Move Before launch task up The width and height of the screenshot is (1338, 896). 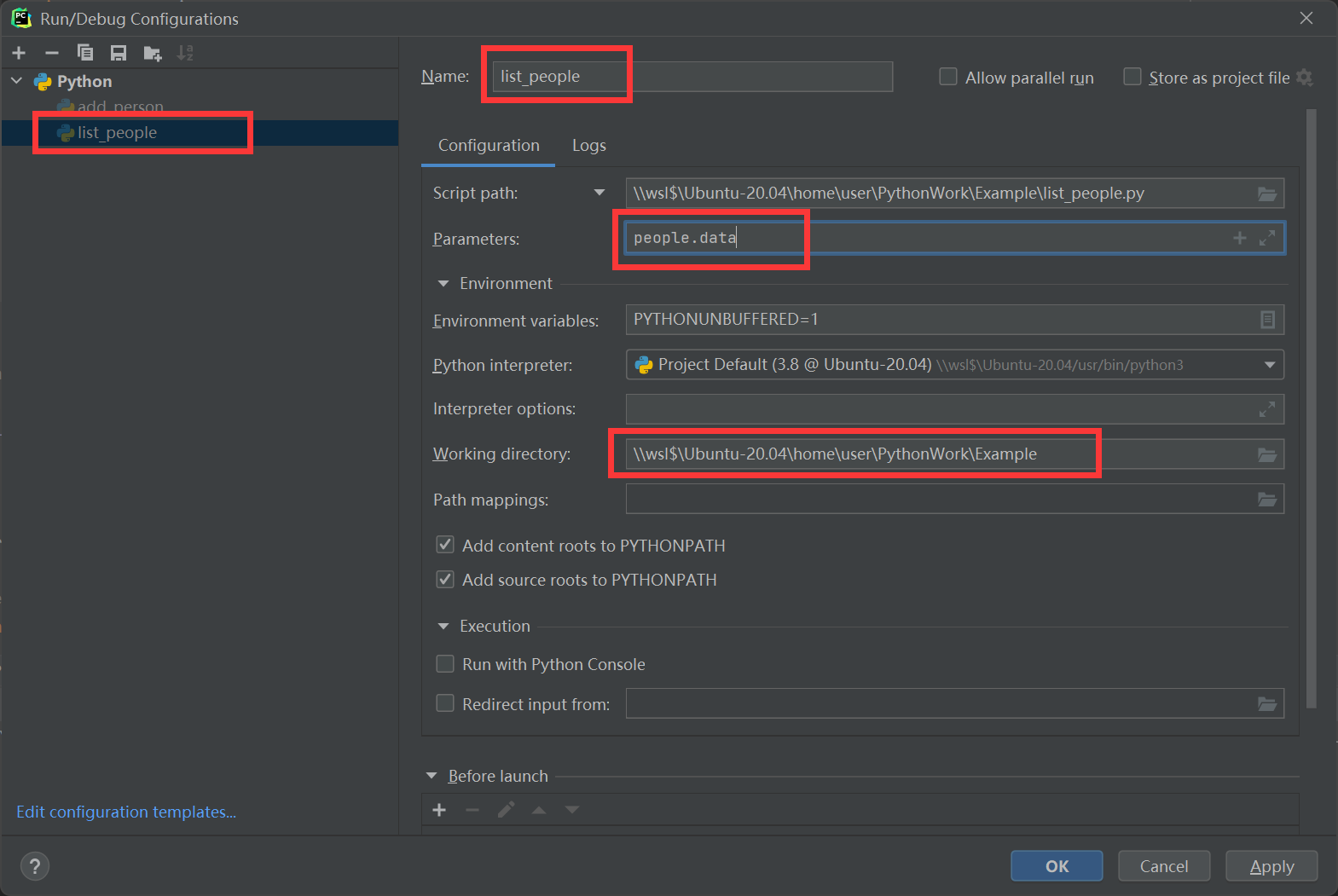pyautogui.click(x=539, y=810)
